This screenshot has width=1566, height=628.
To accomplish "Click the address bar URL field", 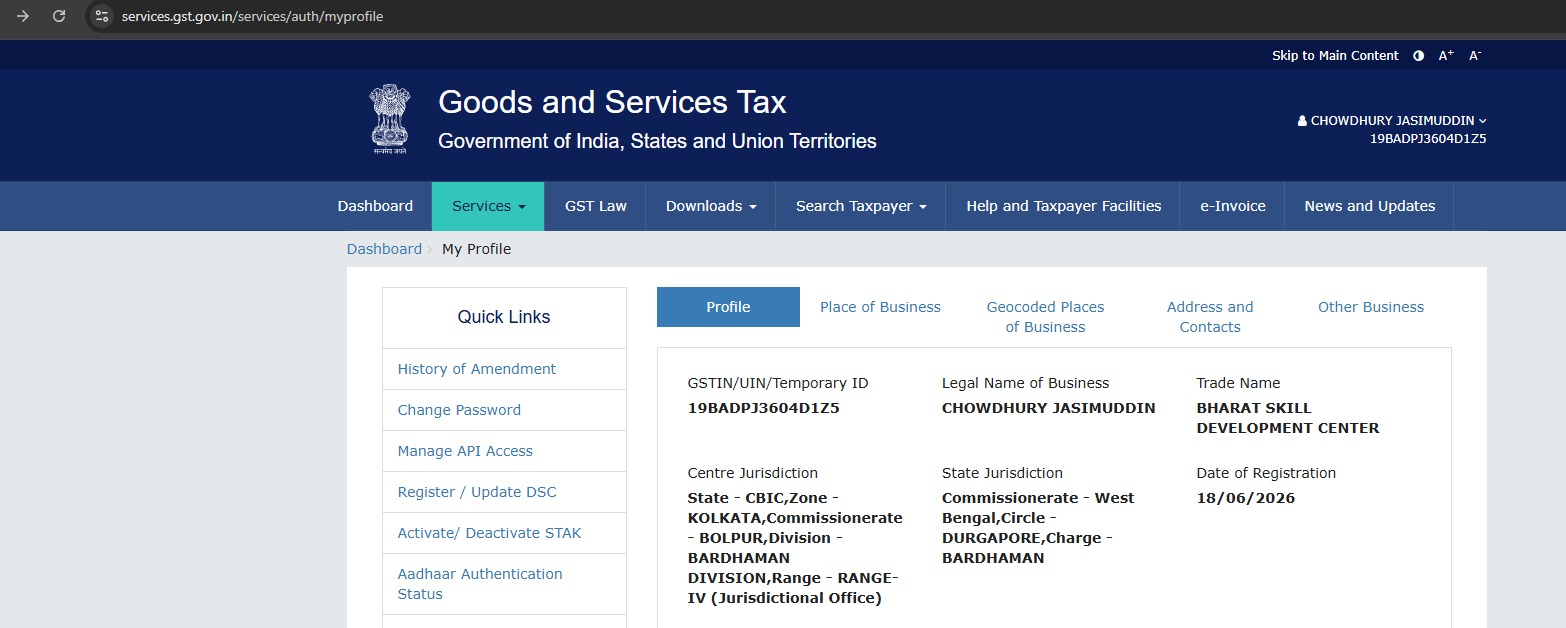I will coord(252,16).
